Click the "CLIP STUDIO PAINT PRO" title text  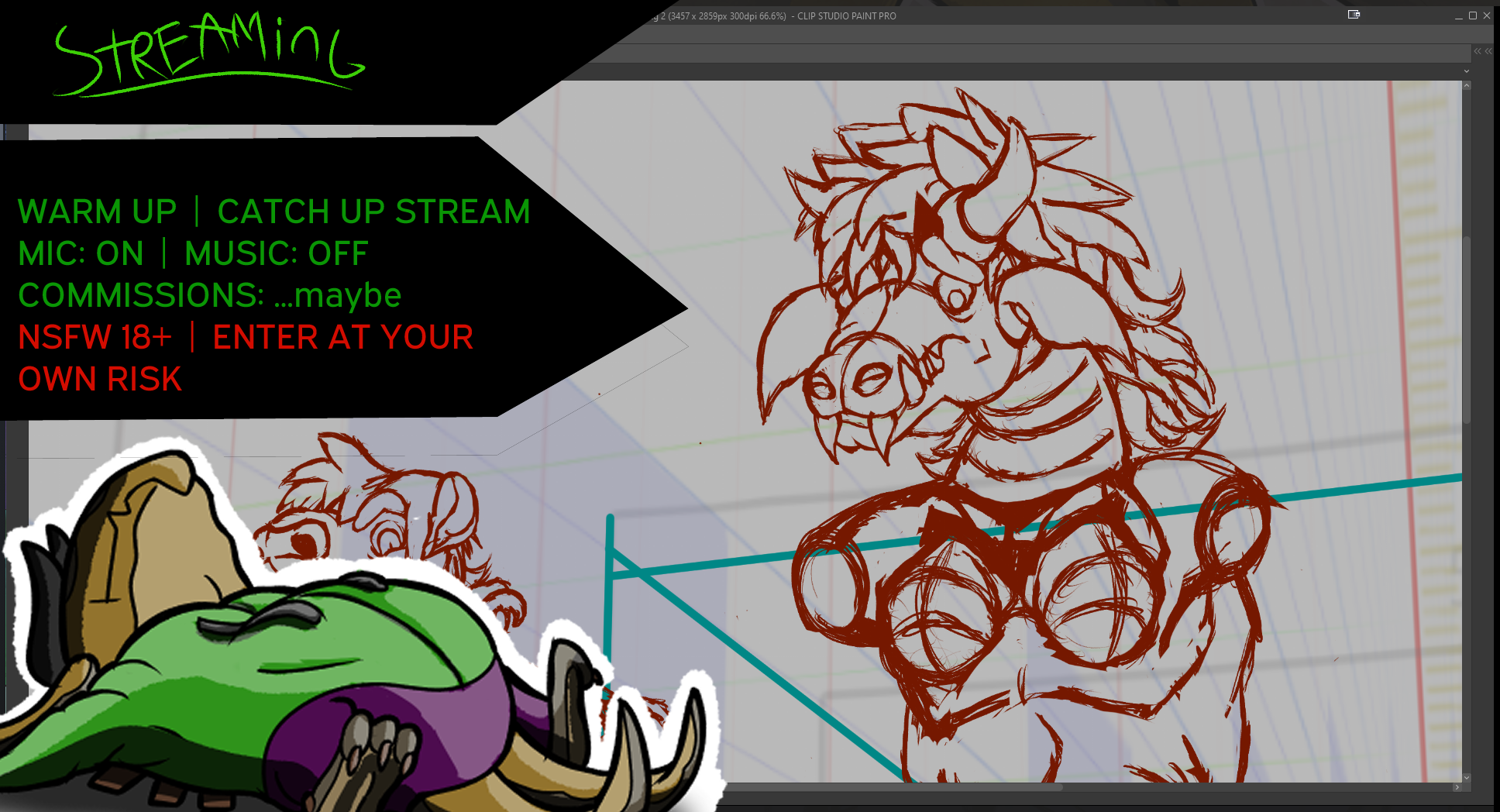pyautogui.click(x=847, y=16)
